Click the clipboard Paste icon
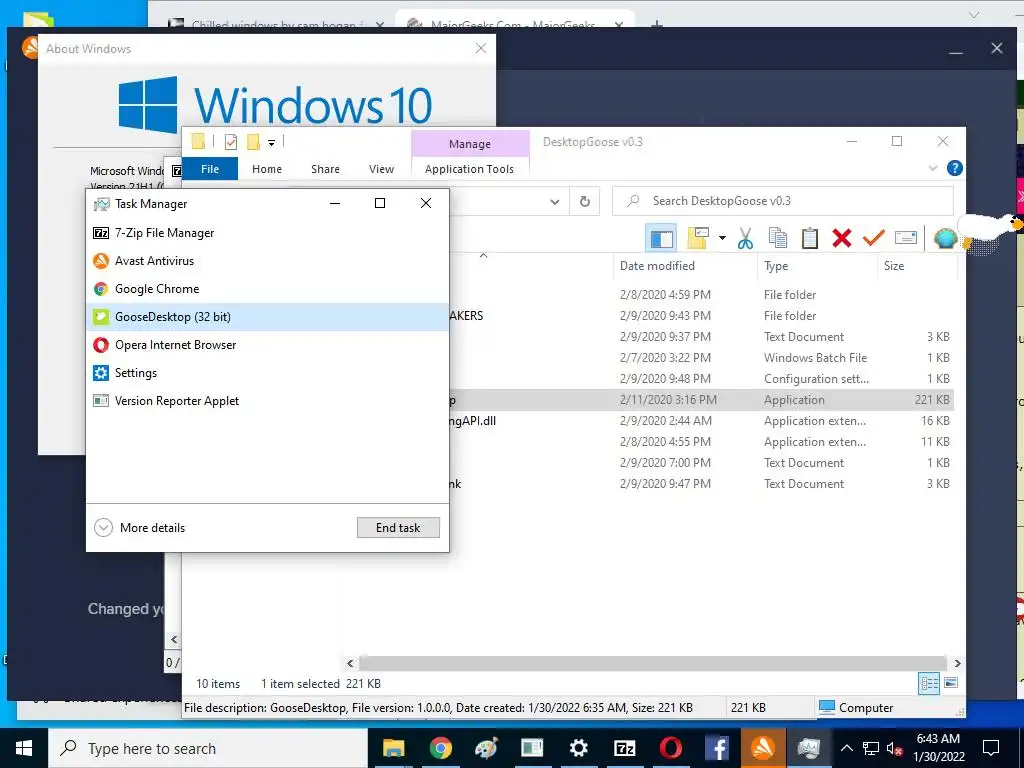Image resolution: width=1024 pixels, height=768 pixels. [810, 238]
